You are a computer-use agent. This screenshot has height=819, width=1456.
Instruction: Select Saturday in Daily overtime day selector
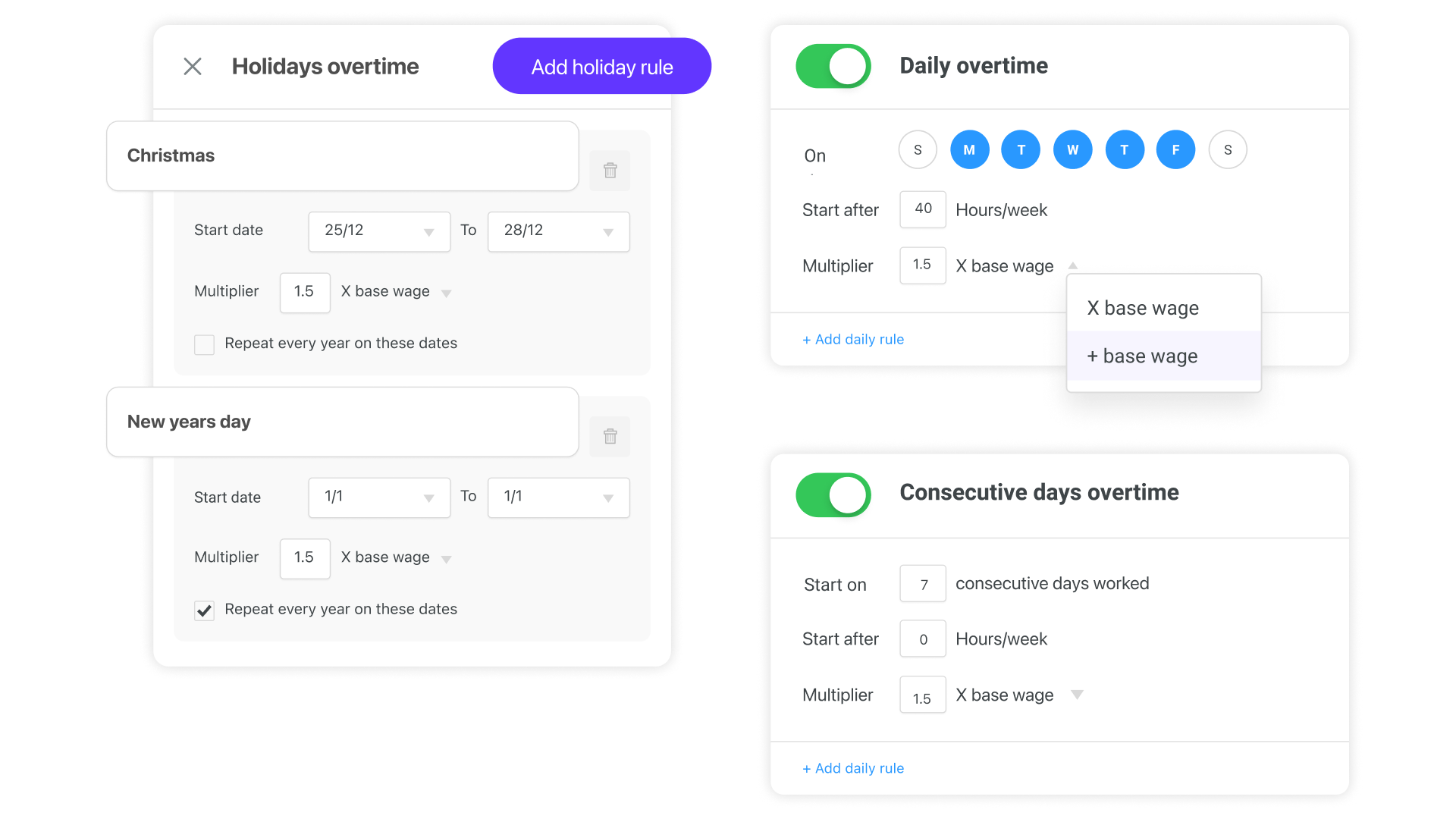(1228, 149)
